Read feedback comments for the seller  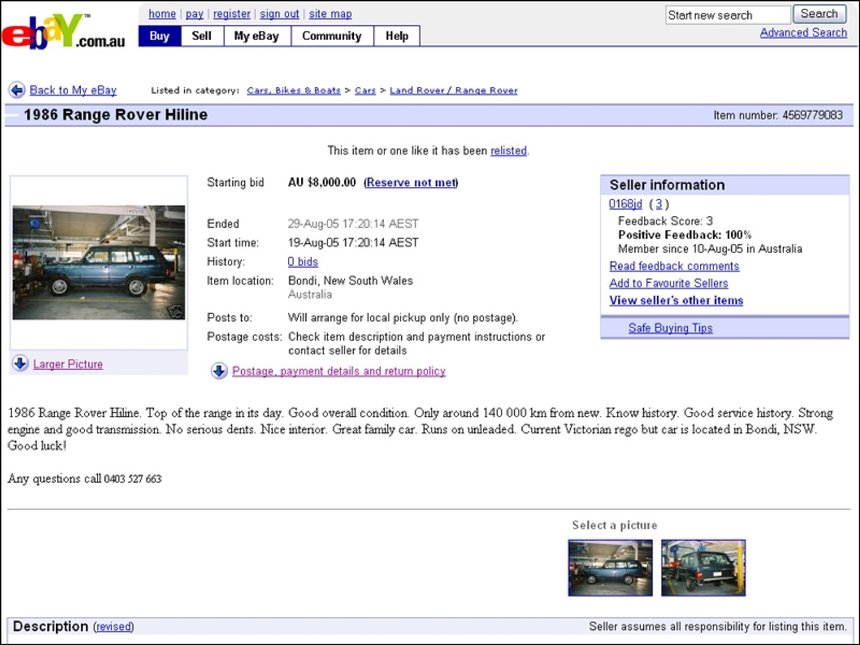(674, 266)
